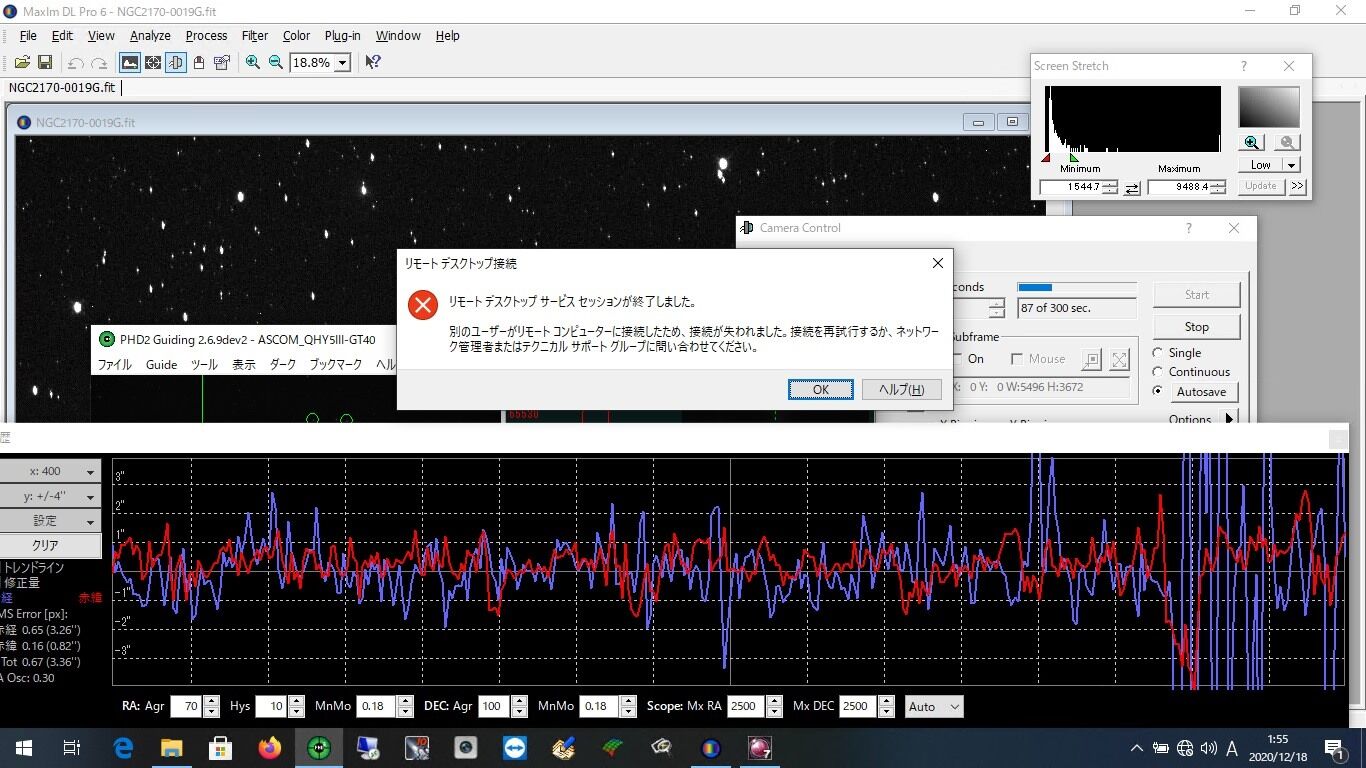Toggle the Screen Stretch window toolbar icon

130,62
